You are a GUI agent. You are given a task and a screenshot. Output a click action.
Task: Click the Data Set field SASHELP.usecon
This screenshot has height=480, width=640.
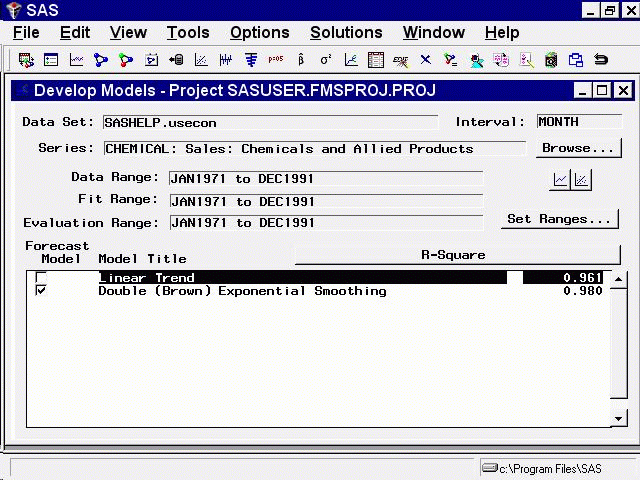click(x=270, y=123)
